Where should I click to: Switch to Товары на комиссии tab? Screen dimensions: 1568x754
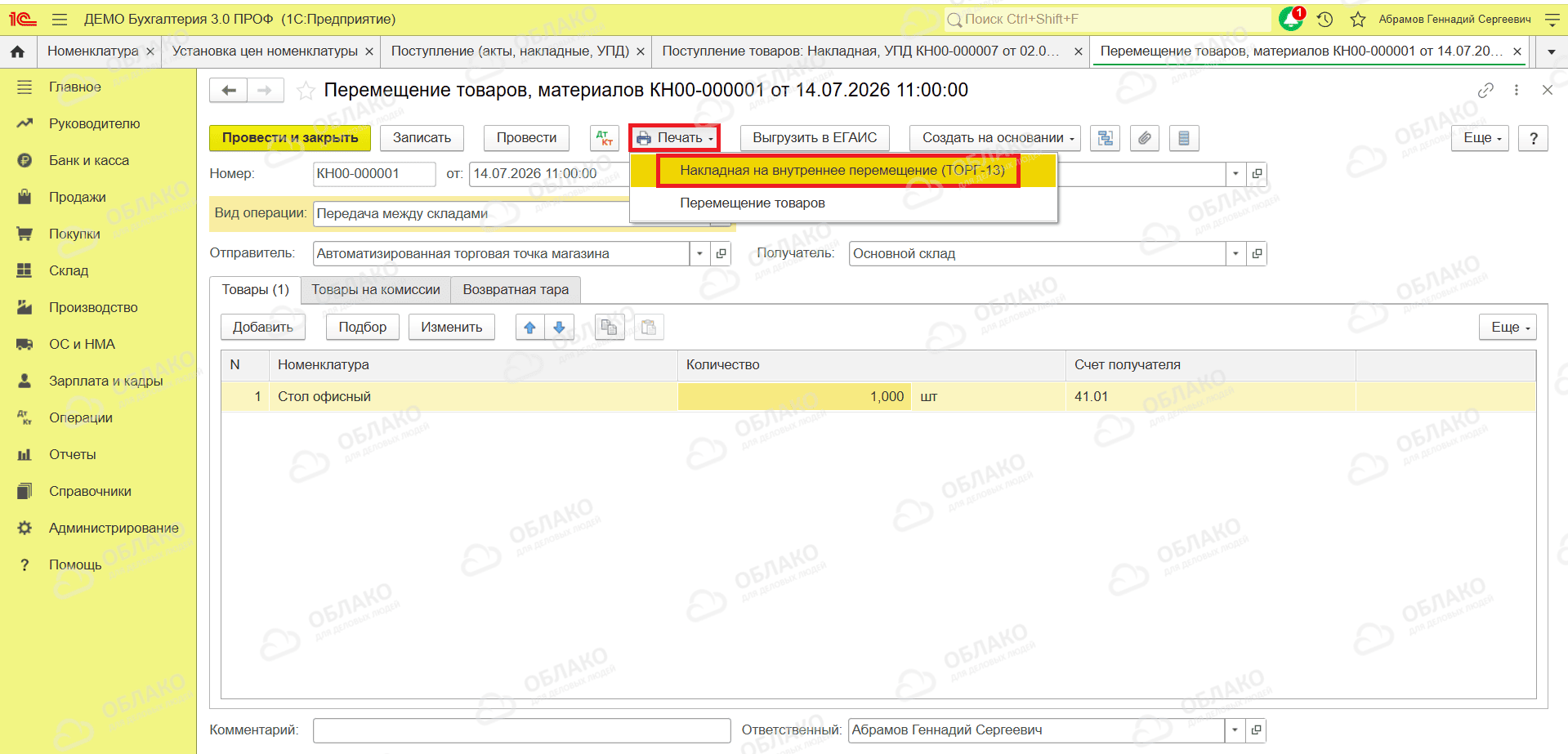pyautogui.click(x=376, y=290)
